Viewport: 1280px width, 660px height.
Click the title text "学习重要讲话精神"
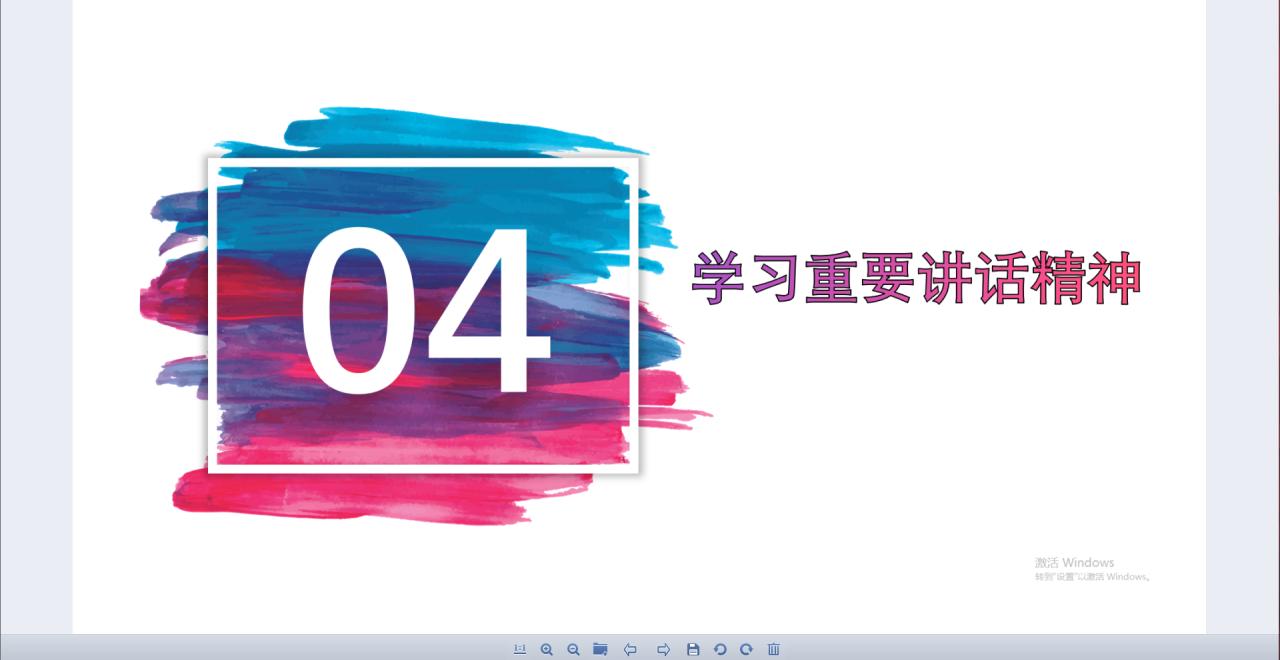click(915, 278)
